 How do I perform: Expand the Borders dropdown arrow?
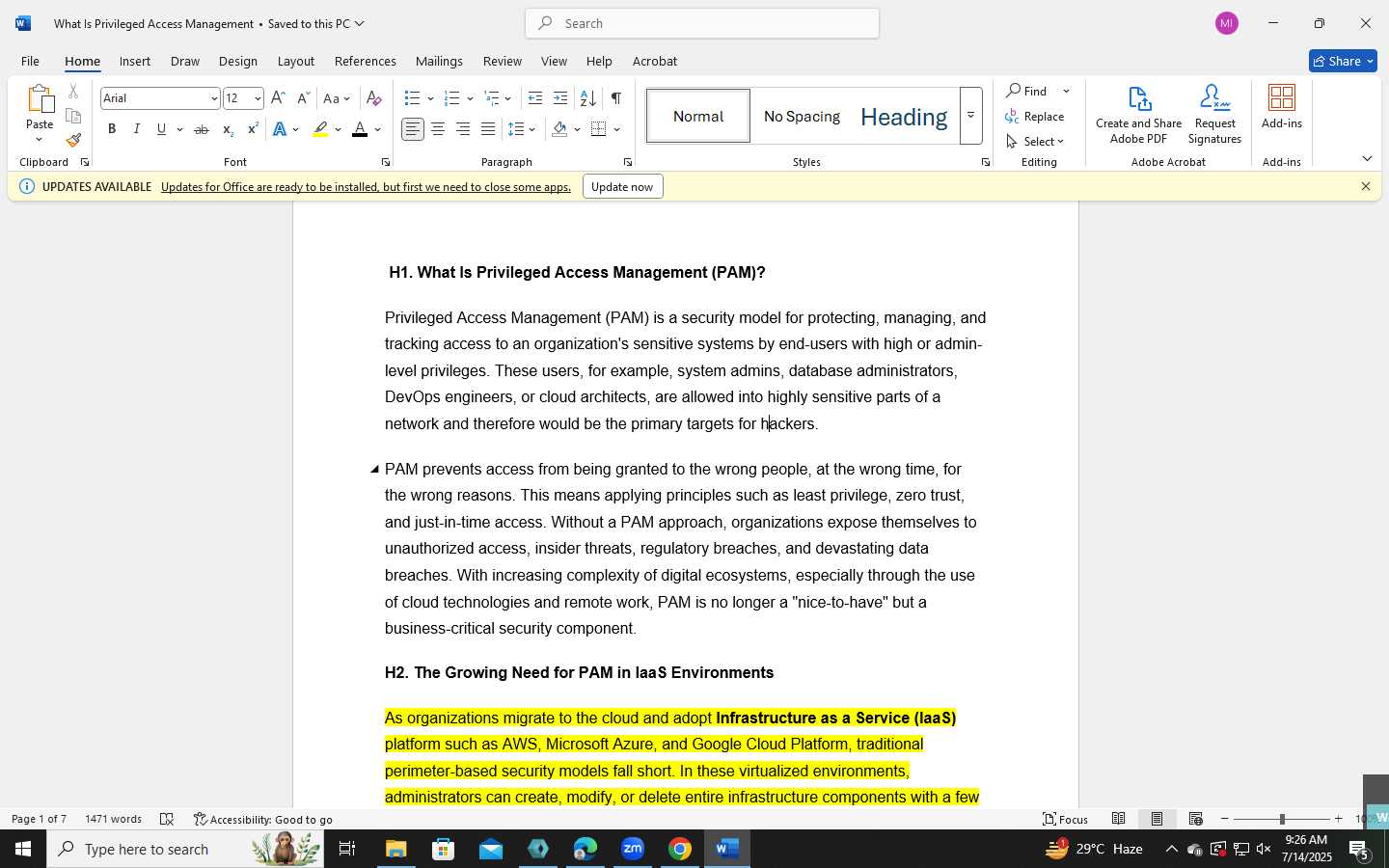pos(617,129)
